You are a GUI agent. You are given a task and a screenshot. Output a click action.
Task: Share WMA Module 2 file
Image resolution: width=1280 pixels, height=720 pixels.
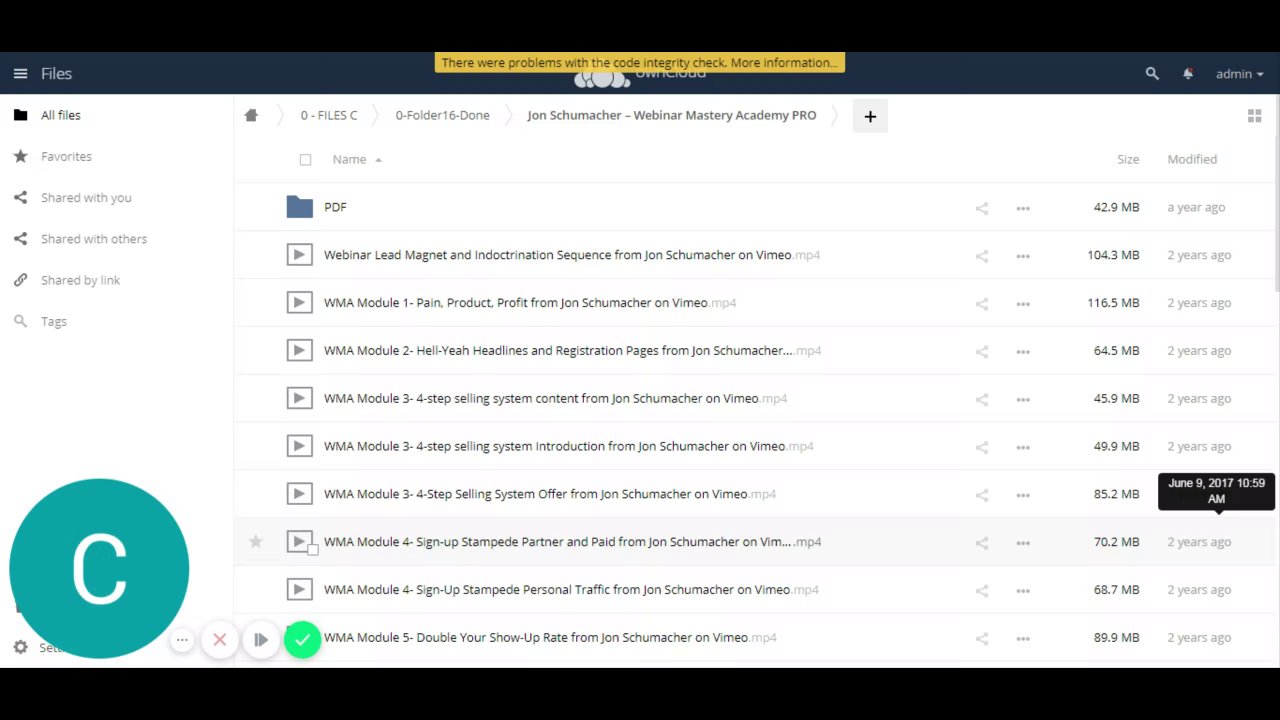[x=982, y=352]
